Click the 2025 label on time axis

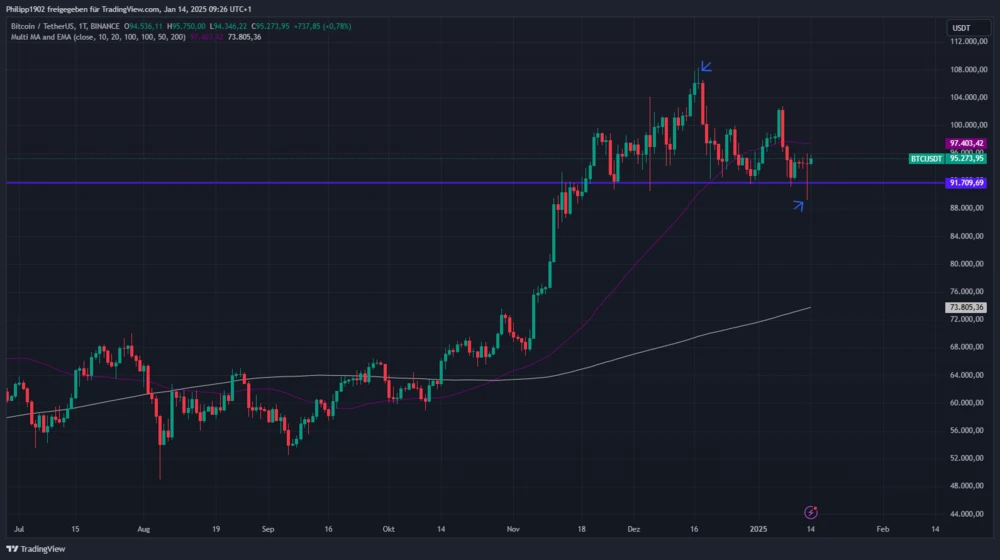(x=758, y=529)
